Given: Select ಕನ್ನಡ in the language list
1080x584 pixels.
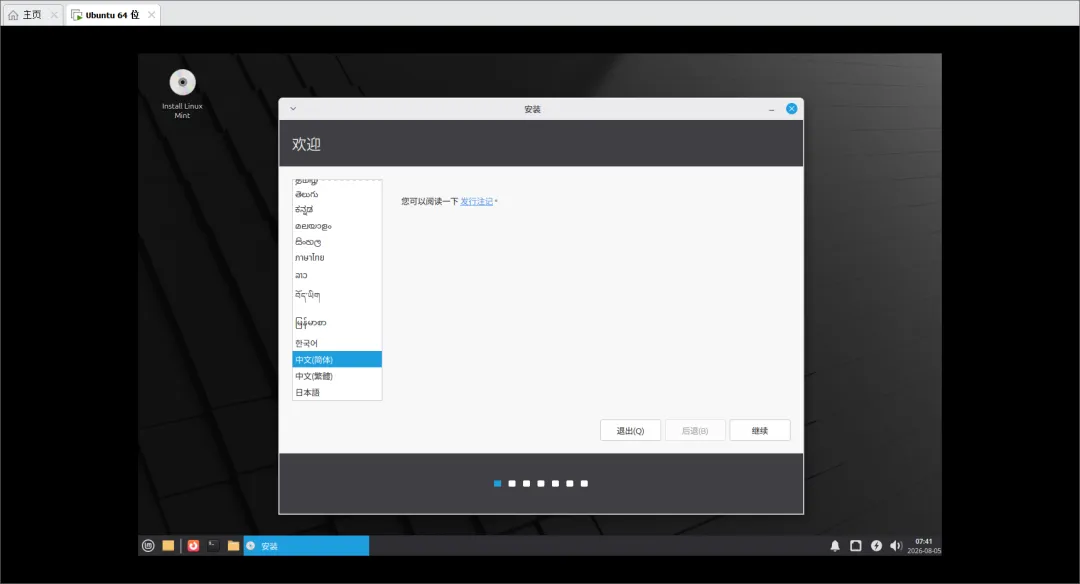Looking at the screenshot, I should pos(337,209).
